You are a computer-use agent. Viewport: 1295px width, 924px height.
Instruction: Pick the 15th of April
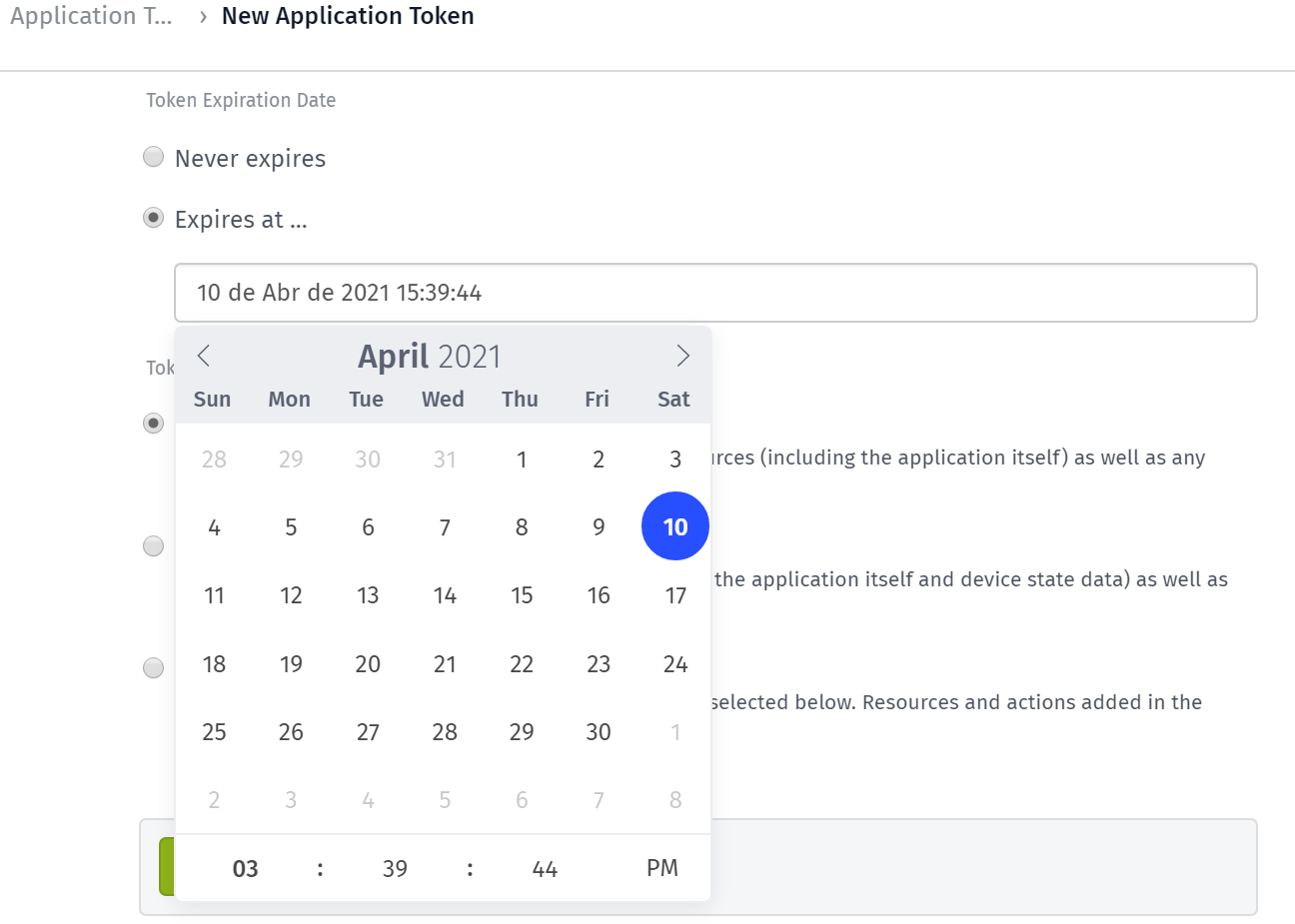[522, 595]
